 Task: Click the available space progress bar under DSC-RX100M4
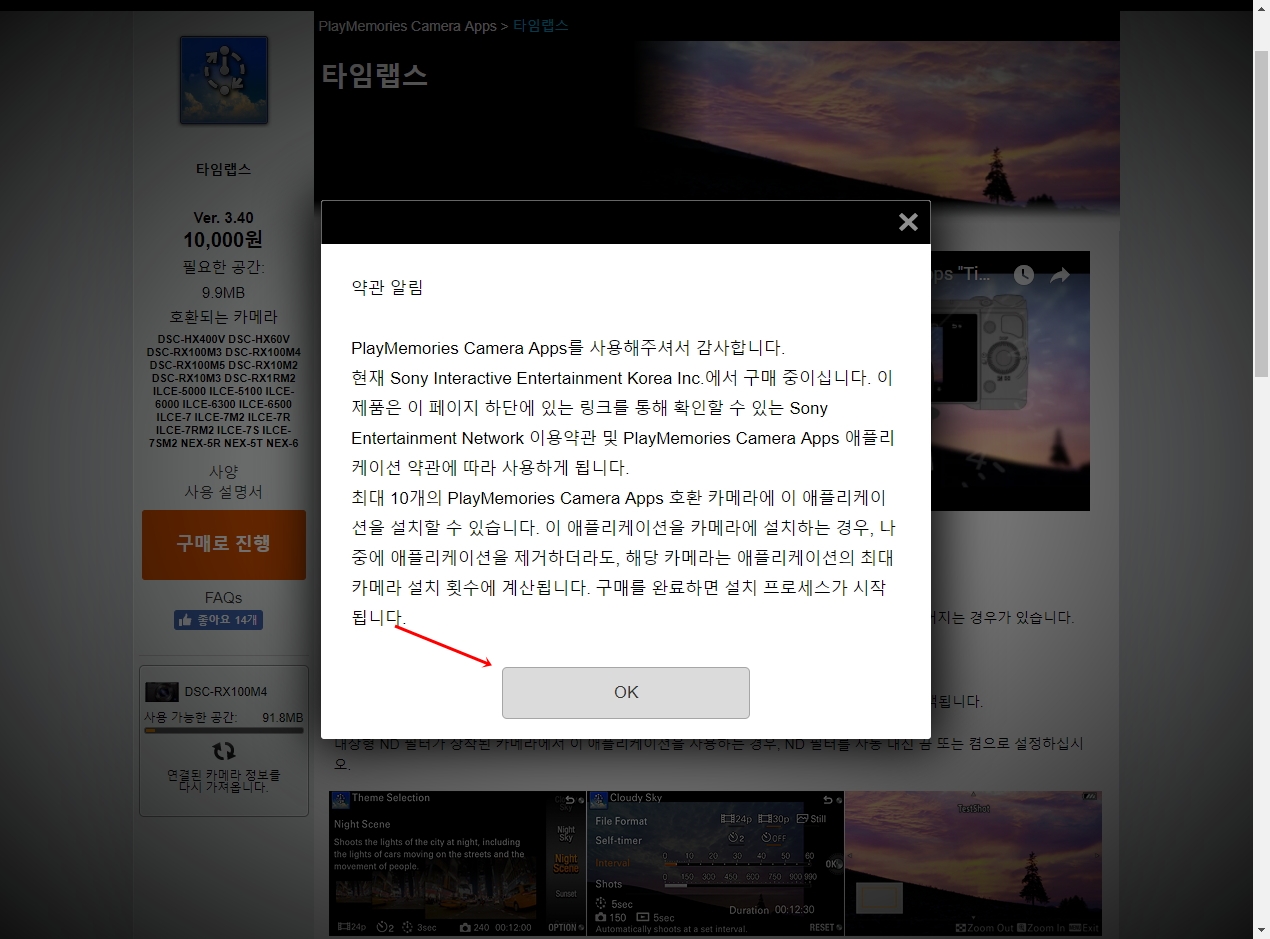(223, 728)
